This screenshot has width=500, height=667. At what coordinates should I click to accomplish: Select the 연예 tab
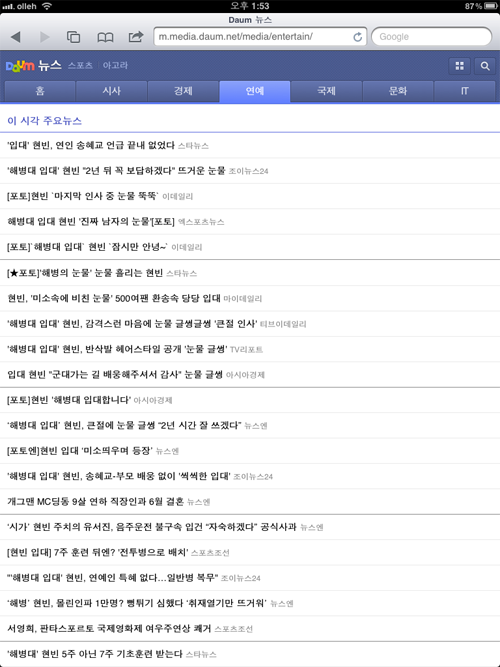click(254, 91)
